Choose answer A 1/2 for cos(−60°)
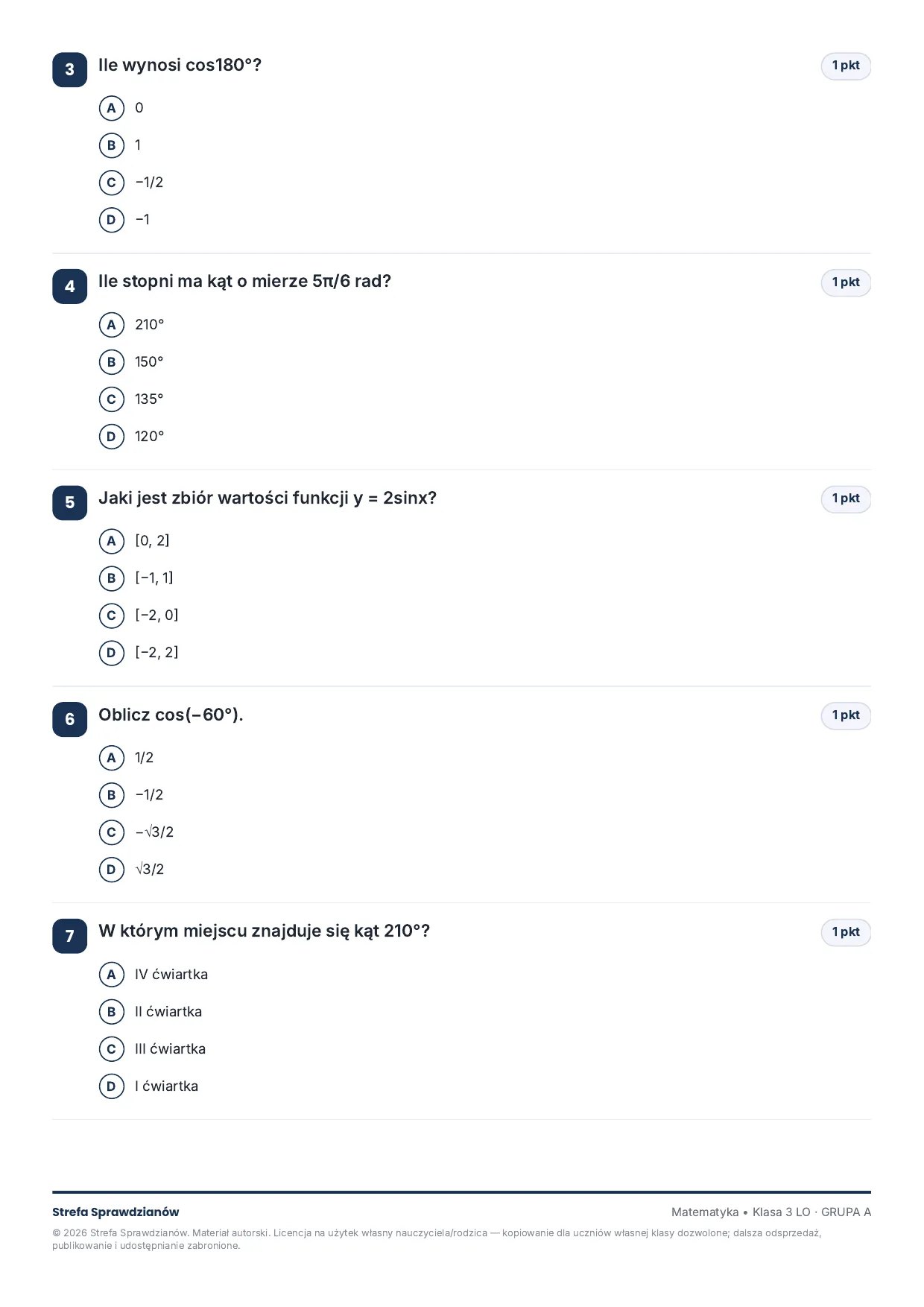Screen dimensions: 924x1307 click(112, 758)
